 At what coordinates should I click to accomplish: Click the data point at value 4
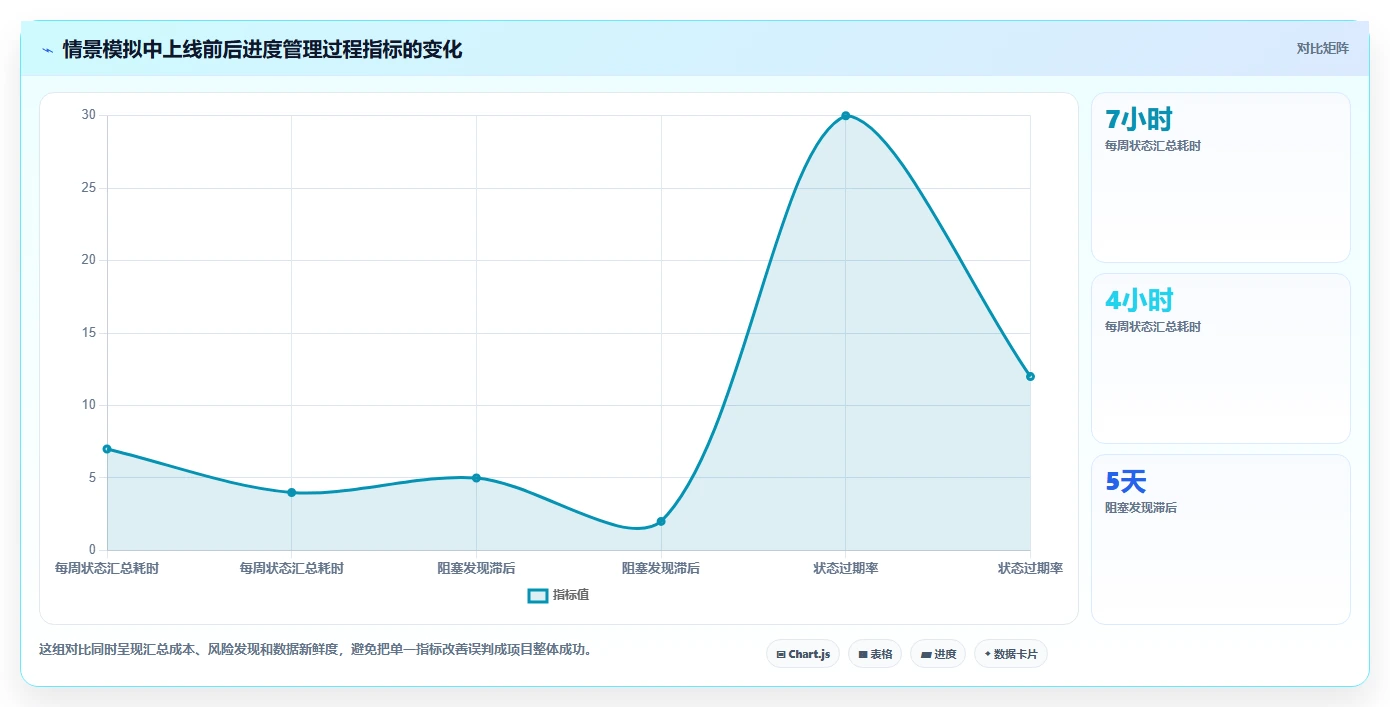292,492
